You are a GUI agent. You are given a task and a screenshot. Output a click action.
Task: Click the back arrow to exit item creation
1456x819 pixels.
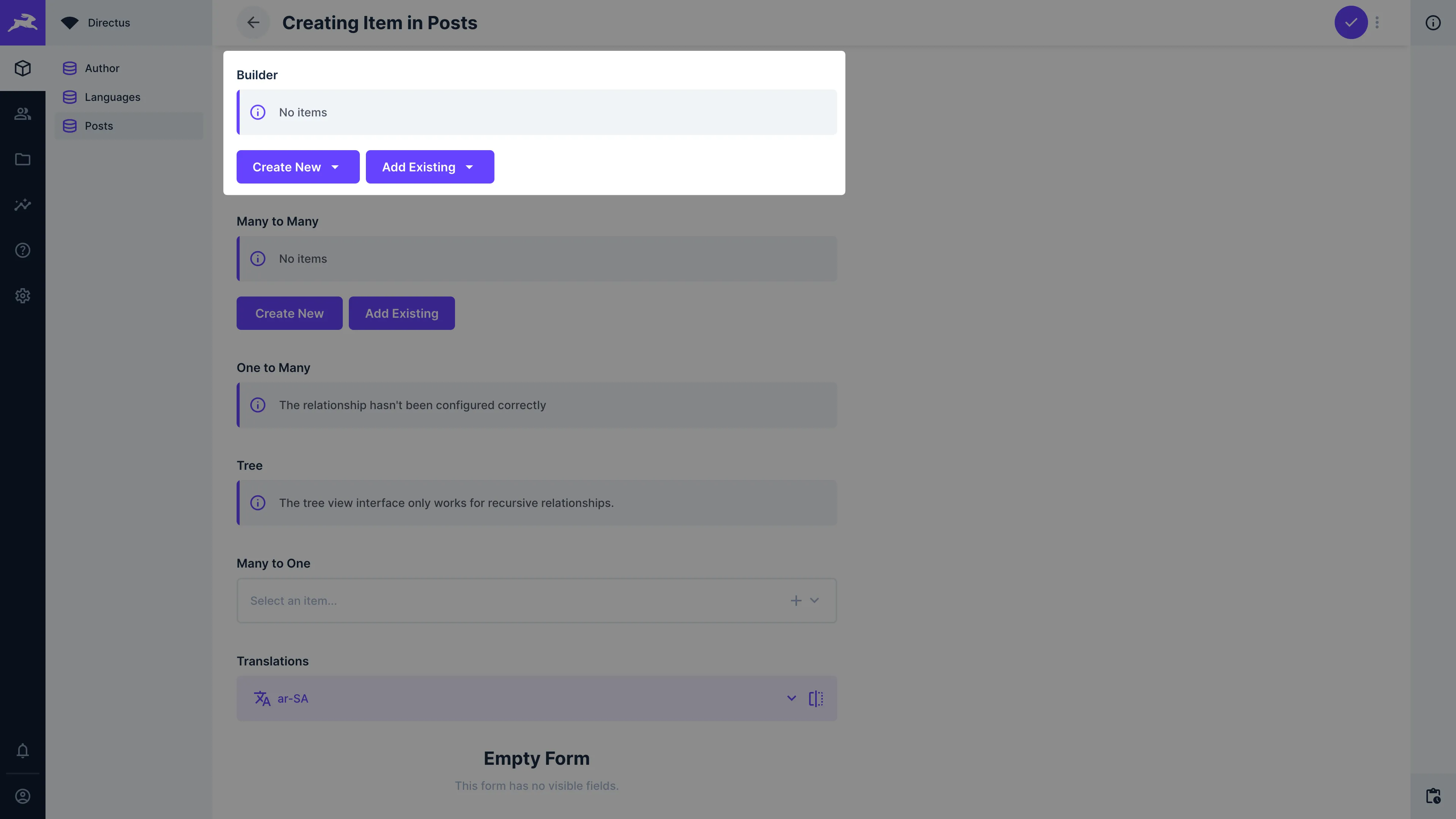click(253, 23)
